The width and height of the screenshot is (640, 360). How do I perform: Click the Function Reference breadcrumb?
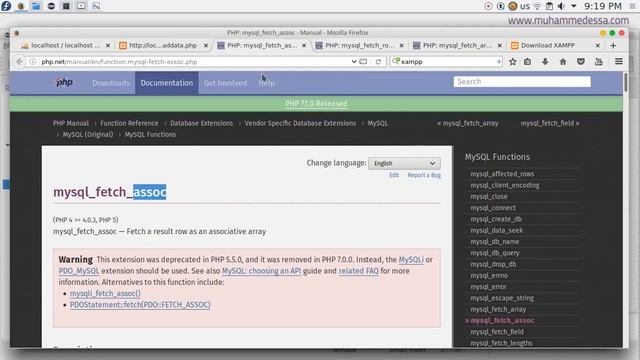click(x=129, y=123)
